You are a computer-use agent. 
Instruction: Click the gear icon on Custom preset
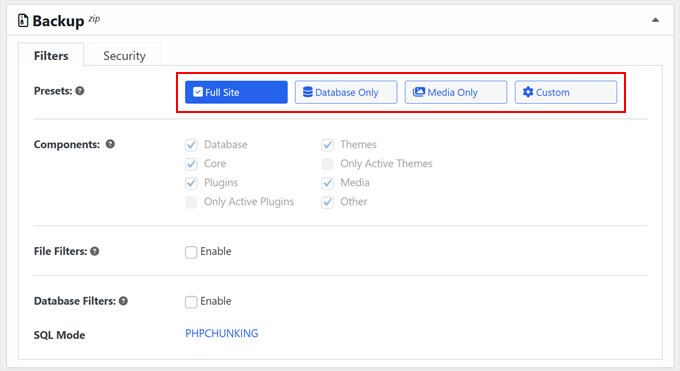coord(528,92)
